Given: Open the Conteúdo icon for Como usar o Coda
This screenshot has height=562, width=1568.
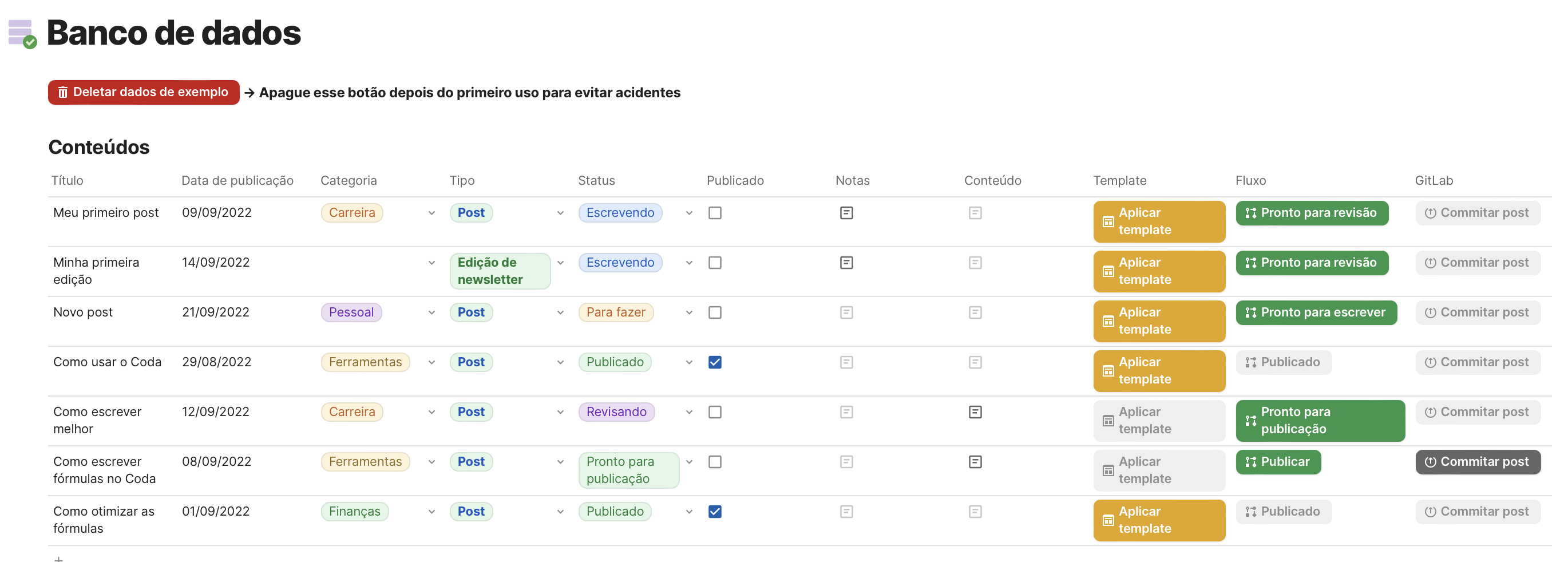Looking at the screenshot, I should (x=976, y=362).
